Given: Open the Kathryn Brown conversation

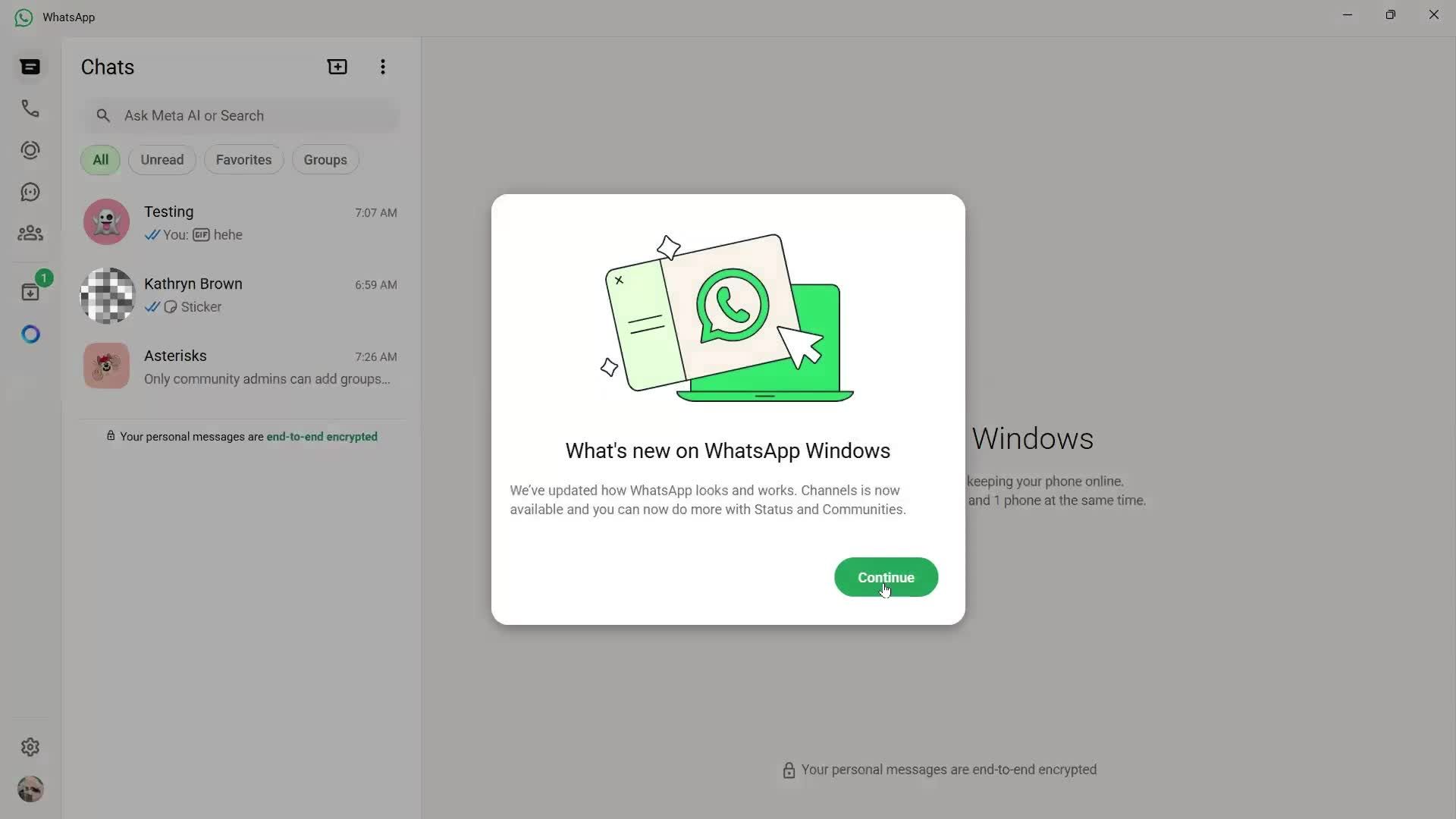Looking at the screenshot, I should point(240,295).
